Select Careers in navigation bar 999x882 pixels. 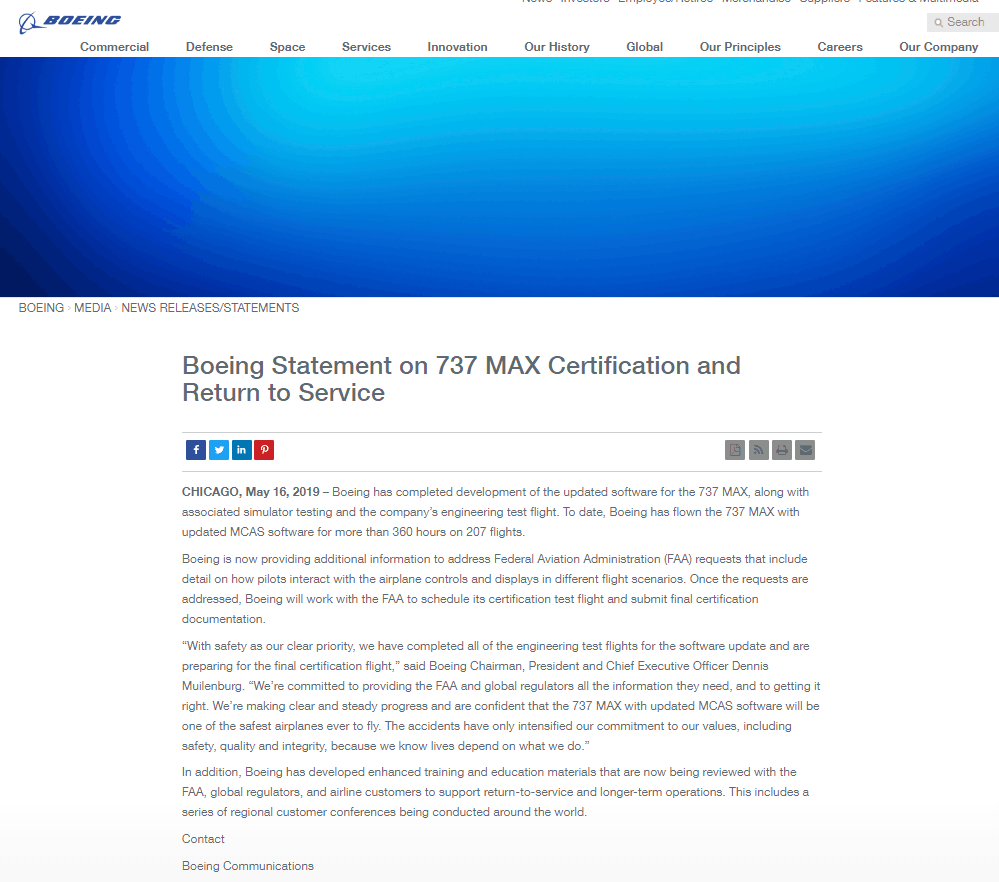[x=840, y=47]
